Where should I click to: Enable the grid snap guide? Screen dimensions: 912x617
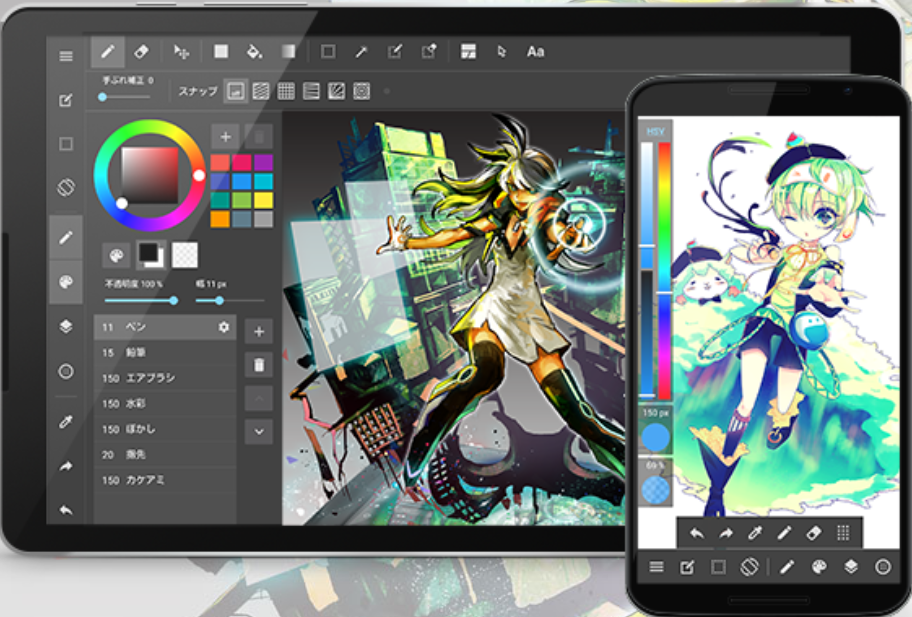point(286,91)
